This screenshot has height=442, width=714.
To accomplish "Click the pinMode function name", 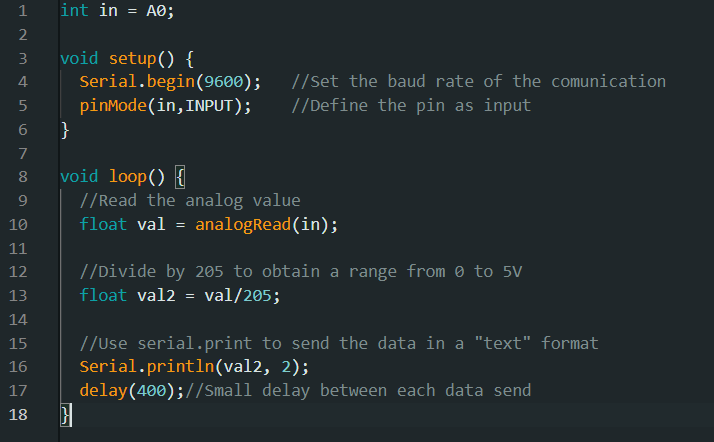I will [113, 106].
